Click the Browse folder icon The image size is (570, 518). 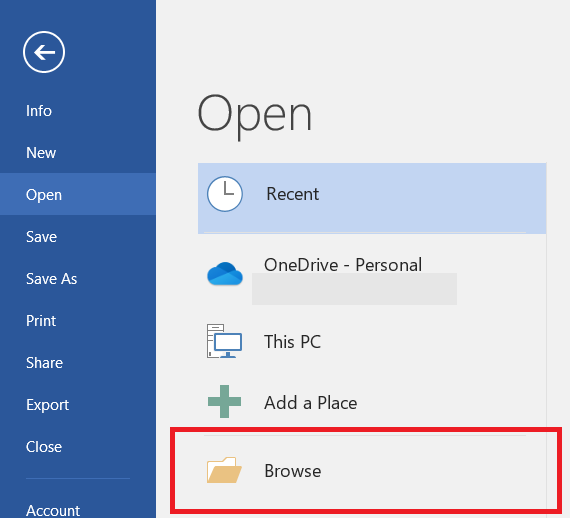(224, 470)
